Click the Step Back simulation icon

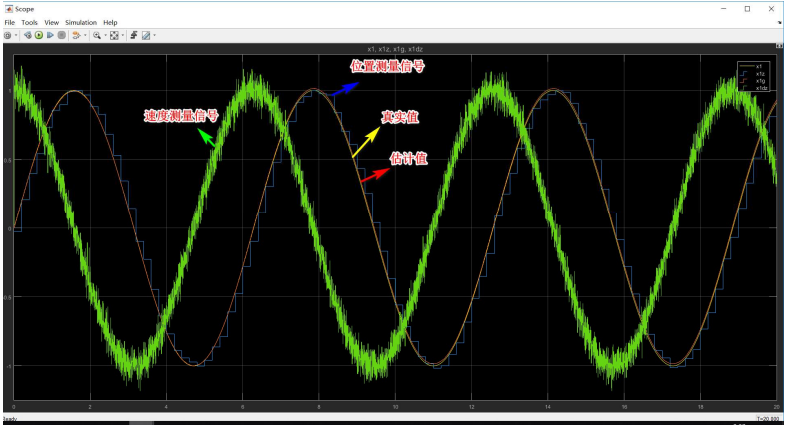27,35
